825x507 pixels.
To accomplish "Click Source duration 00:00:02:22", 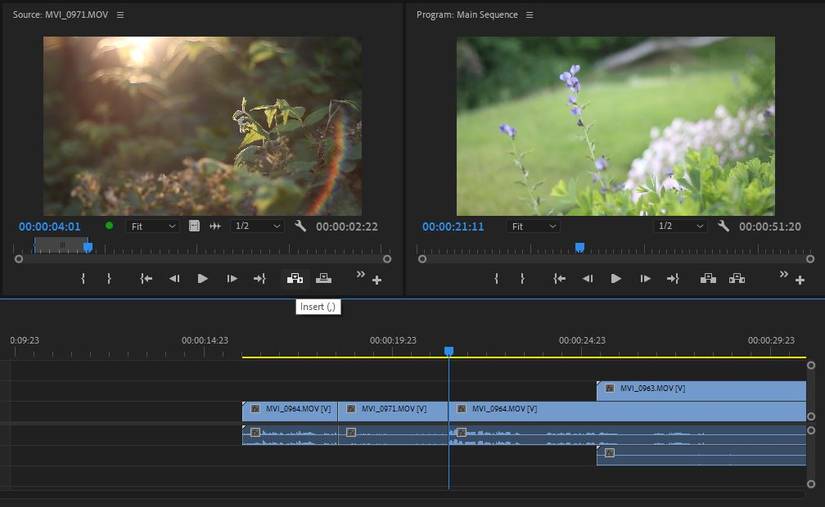I will point(347,227).
